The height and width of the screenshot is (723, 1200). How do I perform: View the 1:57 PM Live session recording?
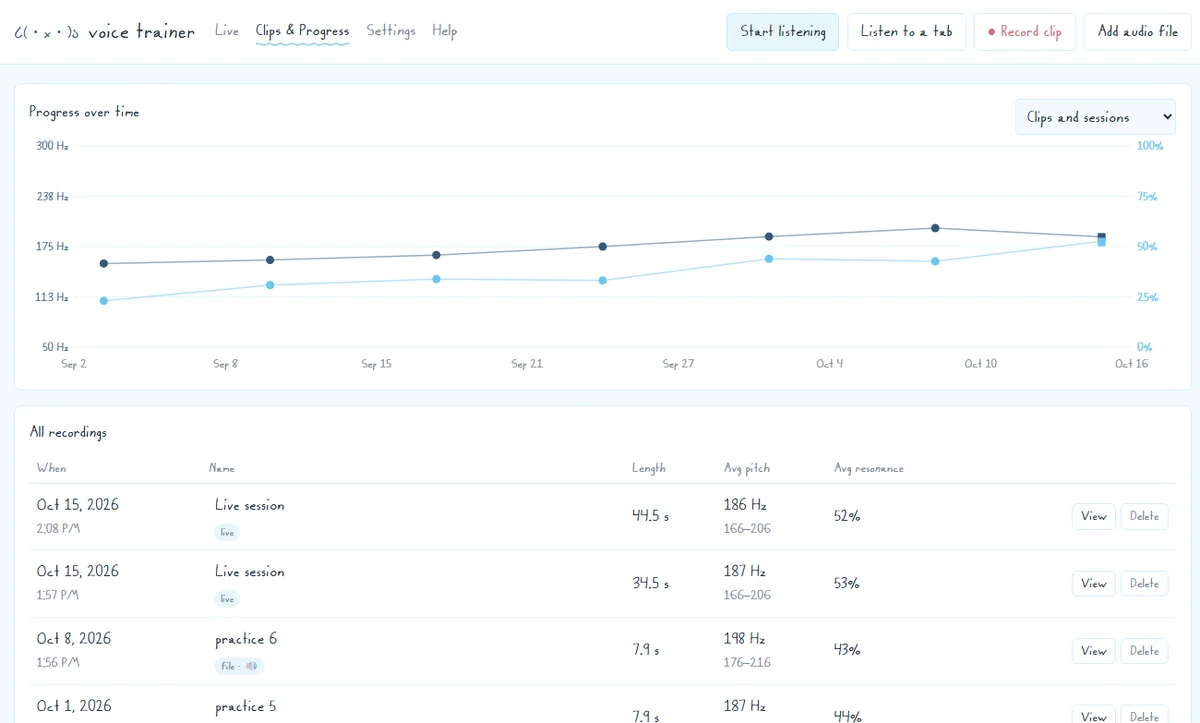click(x=1094, y=583)
